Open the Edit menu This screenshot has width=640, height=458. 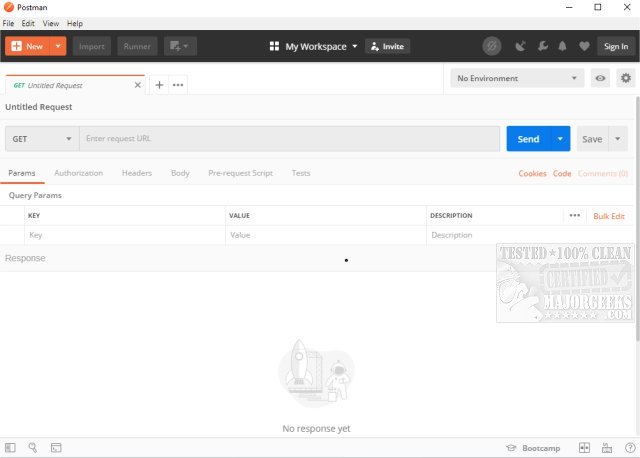click(x=28, y=23)
